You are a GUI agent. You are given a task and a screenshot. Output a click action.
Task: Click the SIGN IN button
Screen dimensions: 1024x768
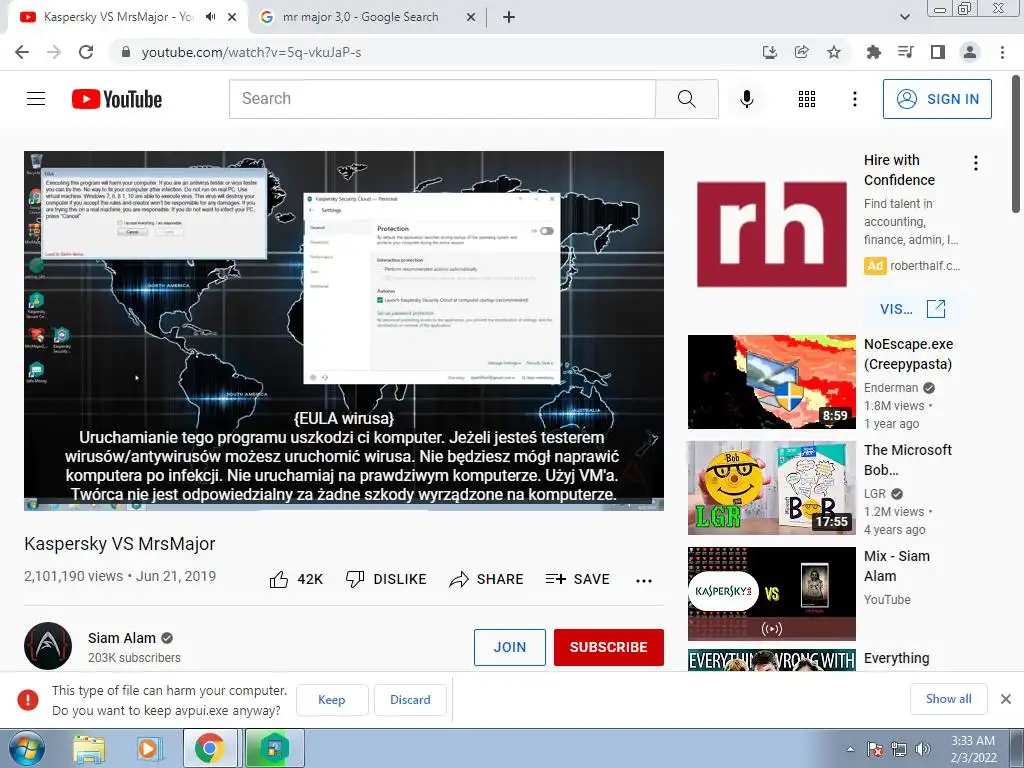click(937, 99)
